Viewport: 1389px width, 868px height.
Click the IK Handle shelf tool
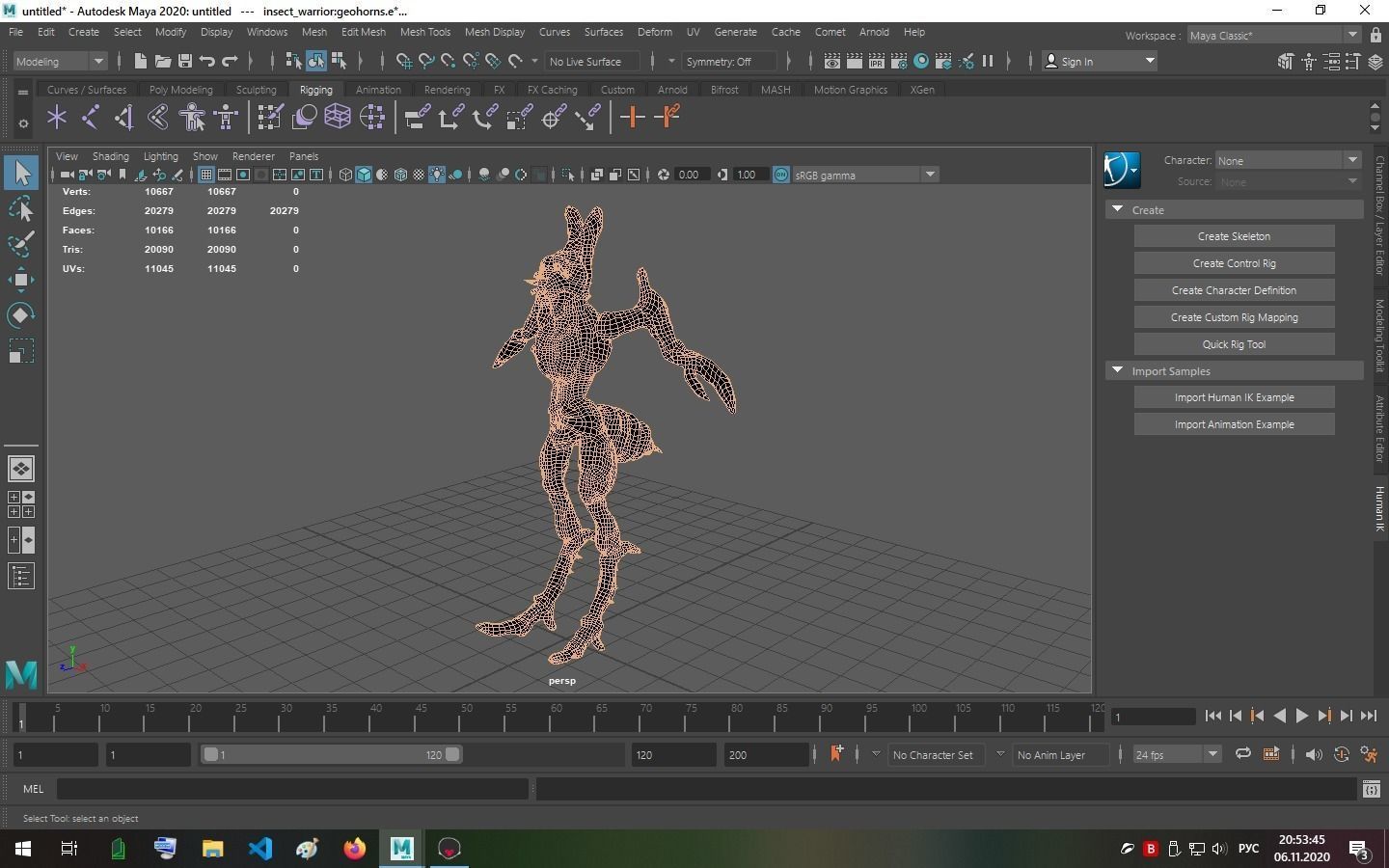124,118
